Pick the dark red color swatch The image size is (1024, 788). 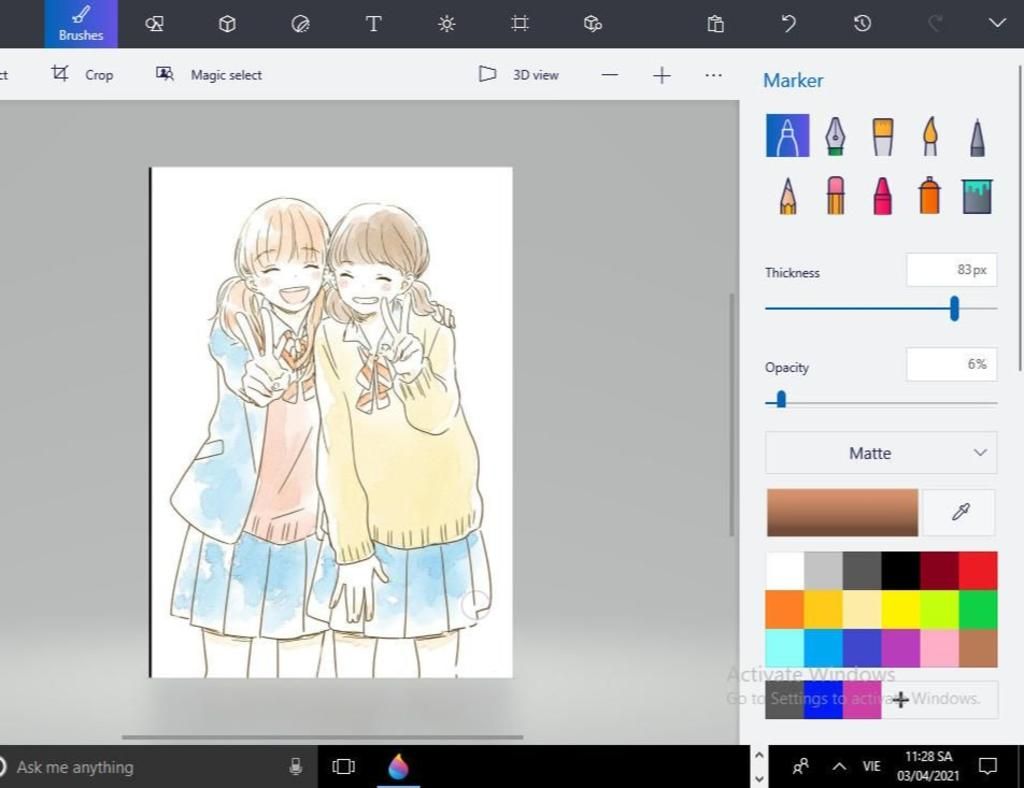click(939, 571)
